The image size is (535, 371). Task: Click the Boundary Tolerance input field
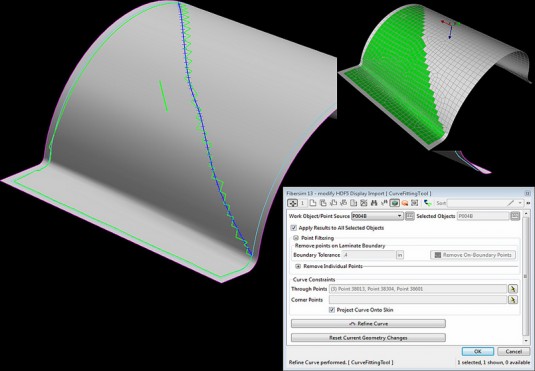[369, 255]
